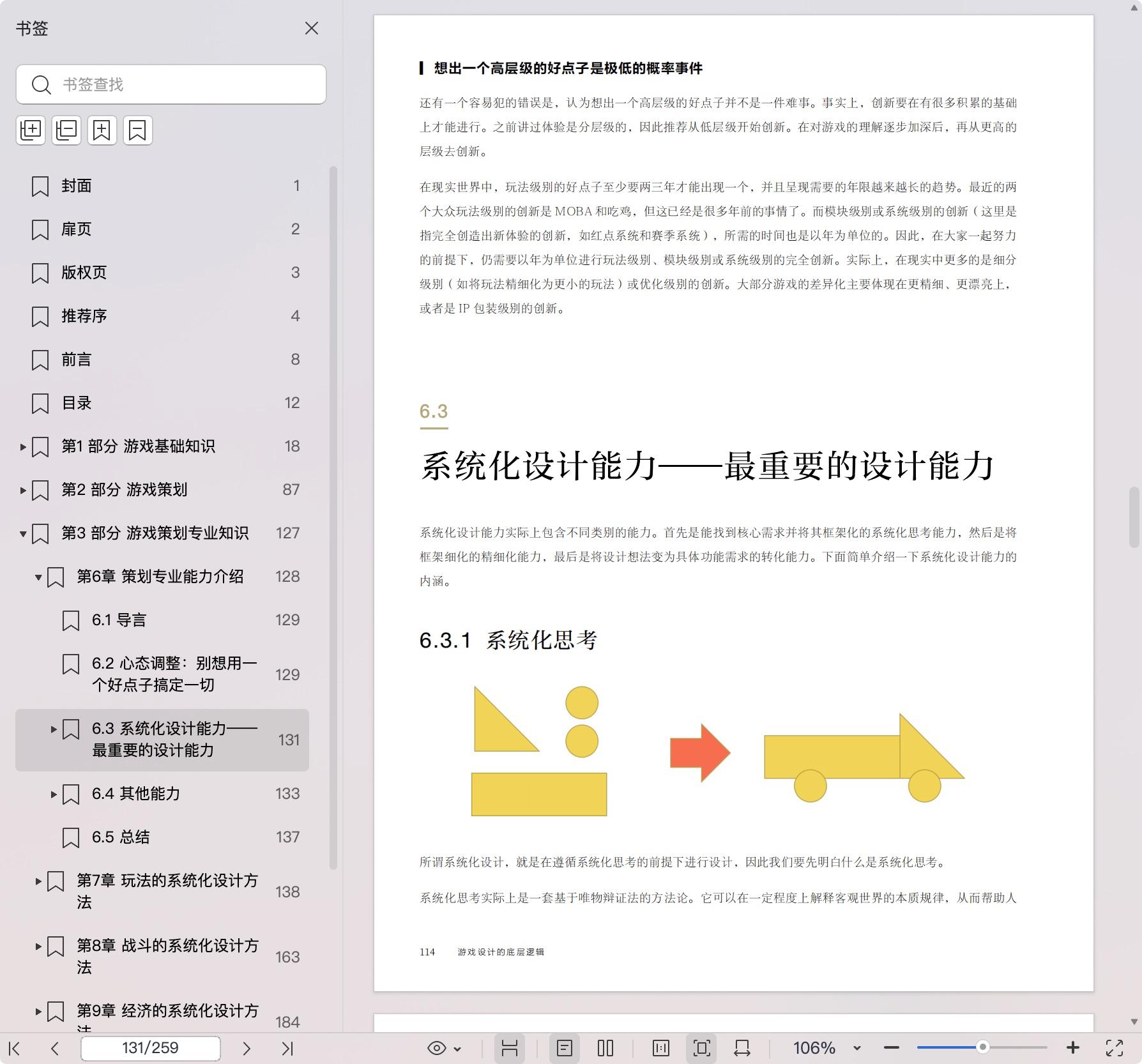The width and height of the screenshot is (1142, 1064).
Task: Click the red arrow in diagram
Action: [700, 752]
